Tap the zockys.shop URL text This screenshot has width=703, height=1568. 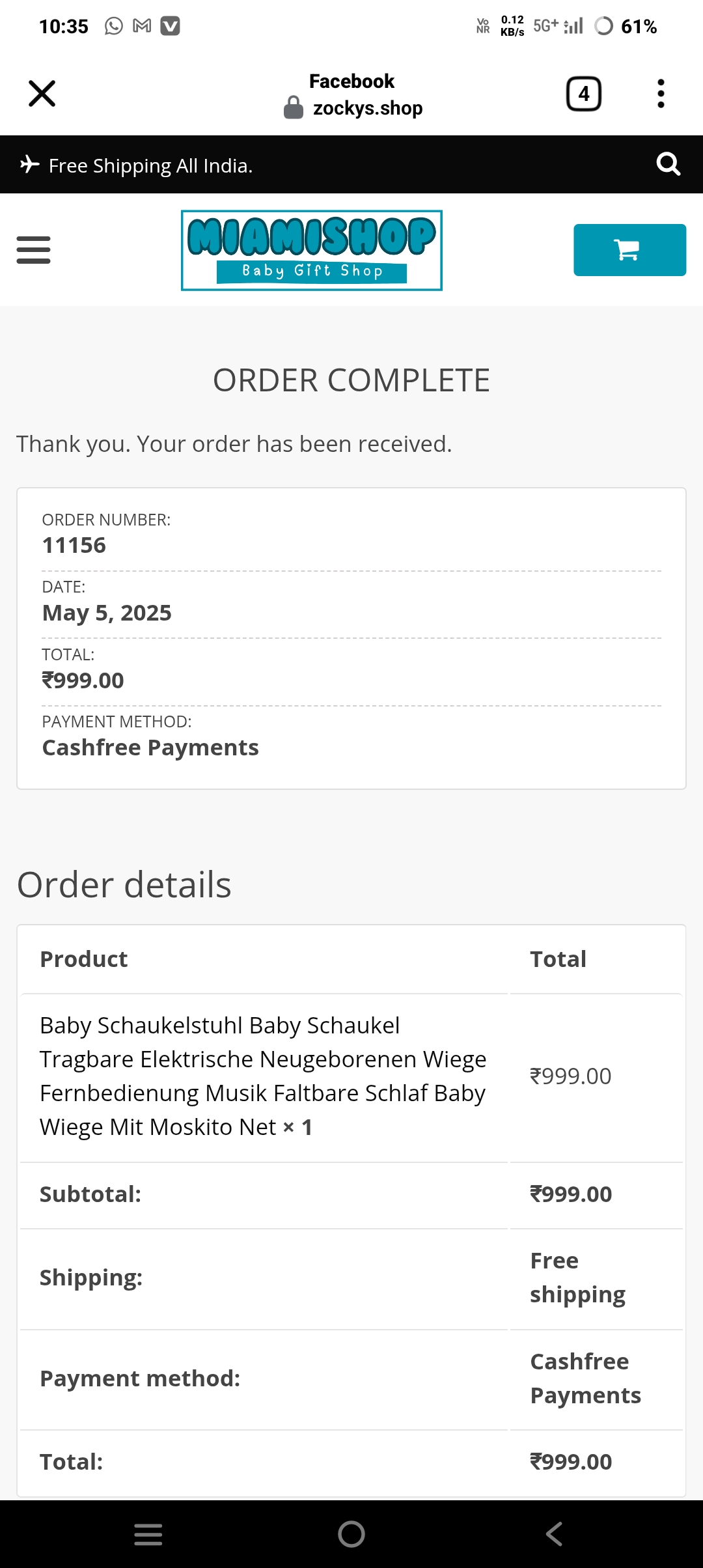coord(368,108)
